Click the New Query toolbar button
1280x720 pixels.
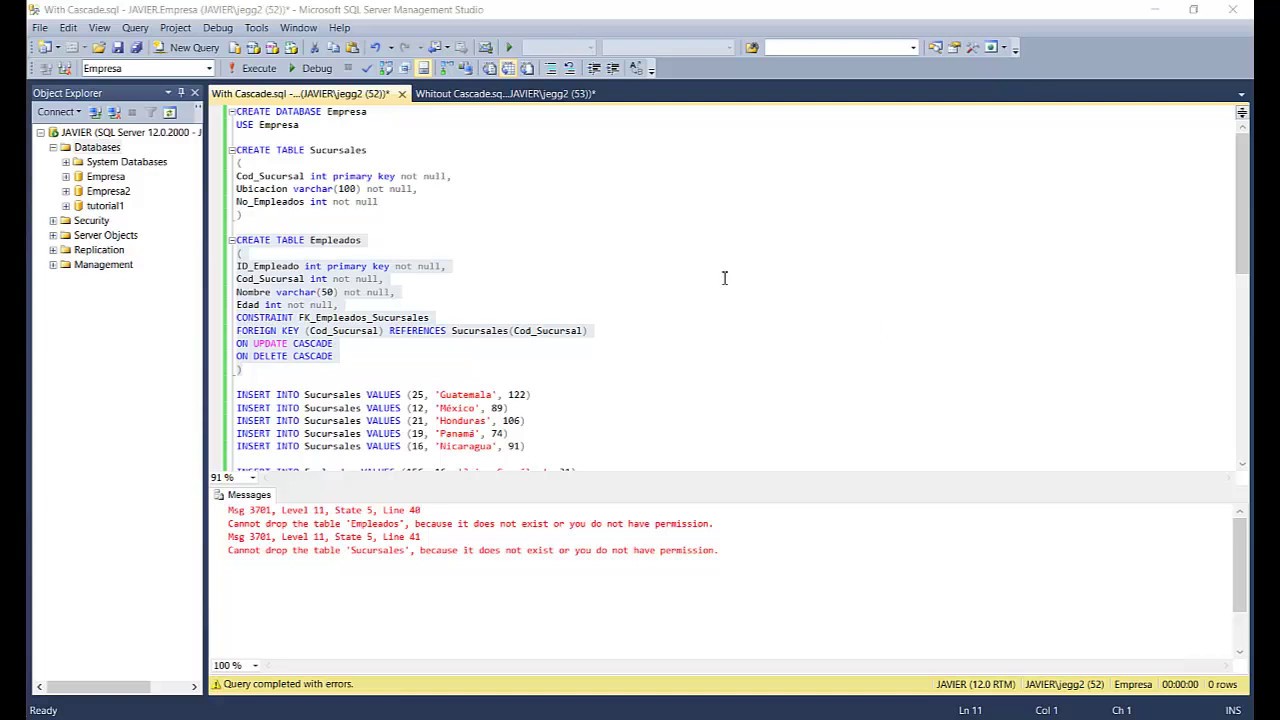pos(186,47)
